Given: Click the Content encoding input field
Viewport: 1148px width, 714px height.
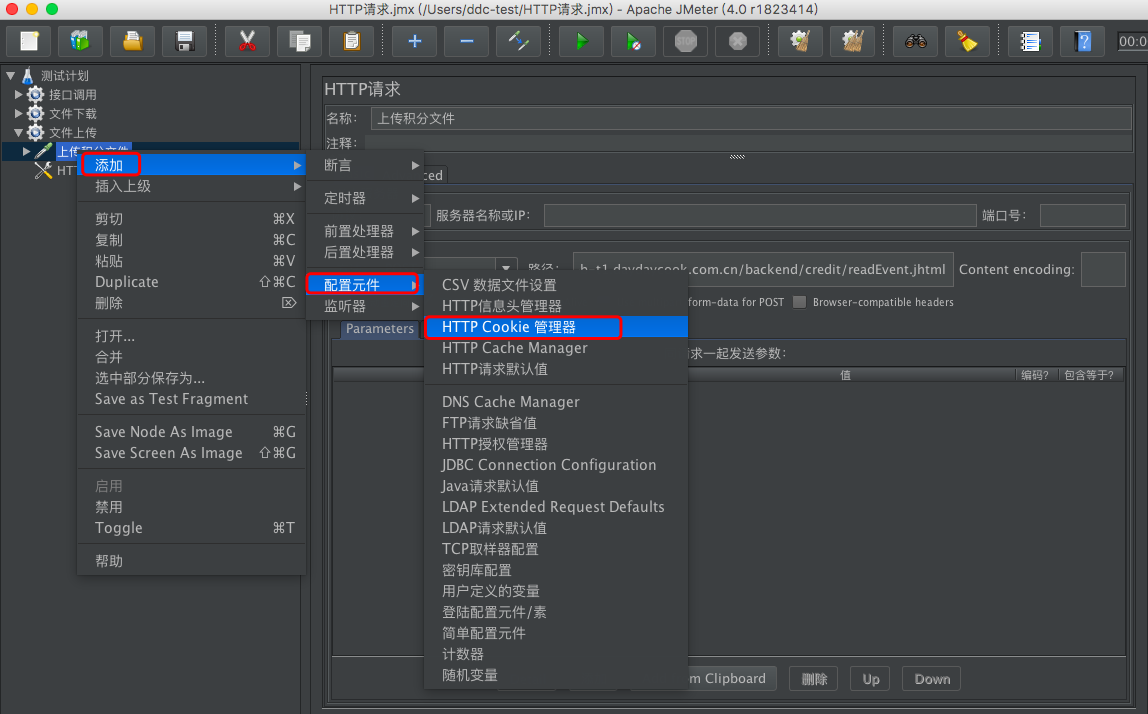Looking at the screenshot, I should (x=1103, y=269).
